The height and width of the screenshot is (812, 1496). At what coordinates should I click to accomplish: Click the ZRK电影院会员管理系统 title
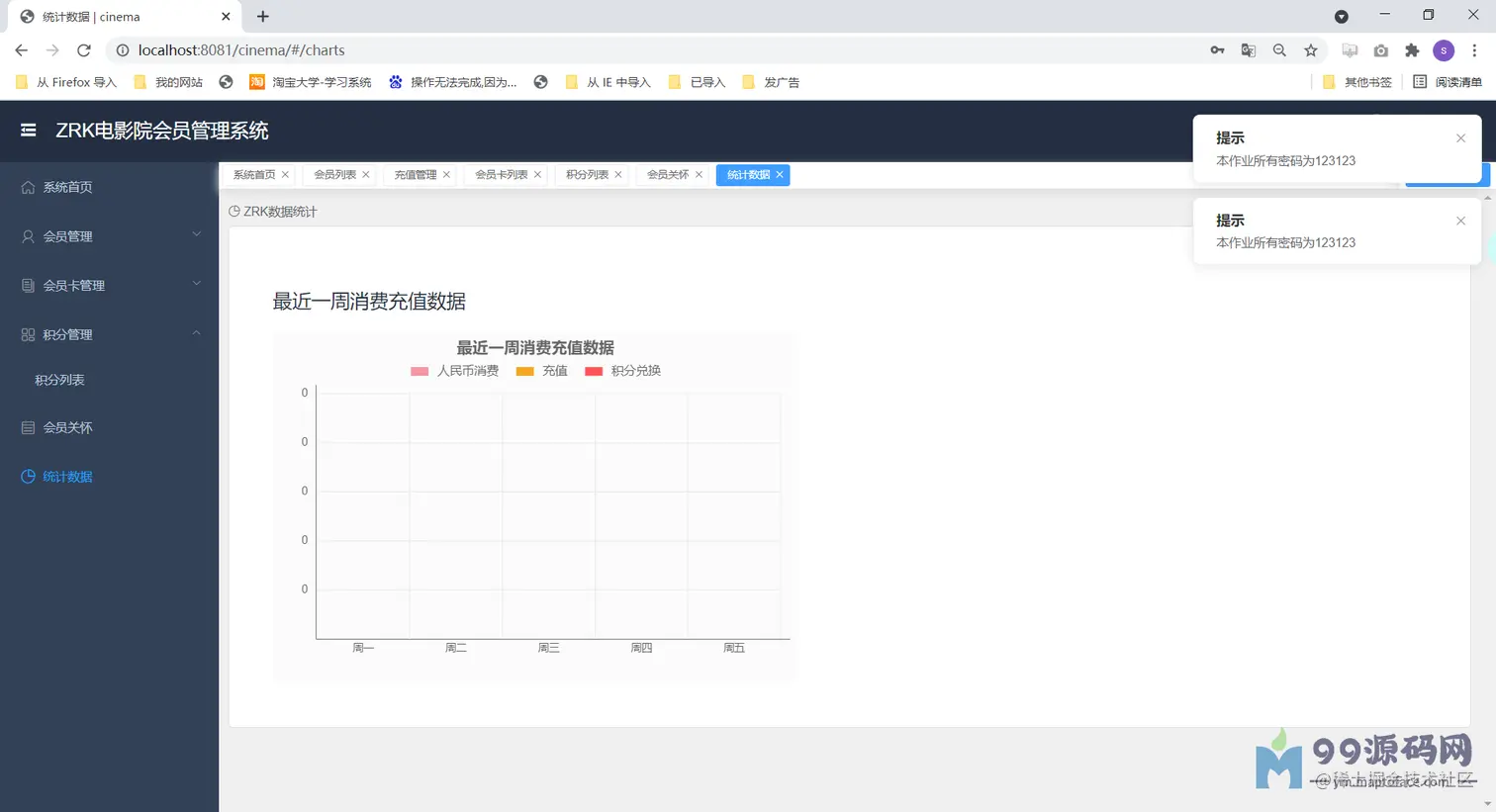(162, 131)
